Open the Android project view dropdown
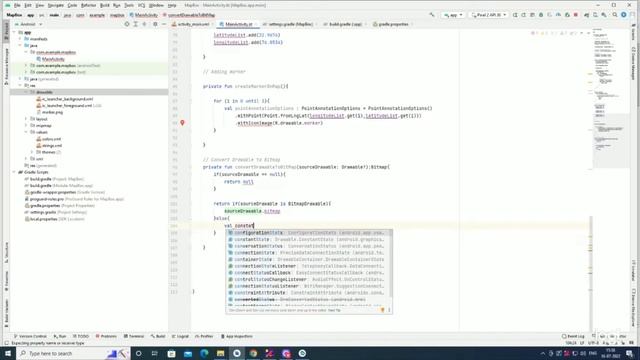The width and height of the screenshot is (640, 360). click(x=29, y=24)
